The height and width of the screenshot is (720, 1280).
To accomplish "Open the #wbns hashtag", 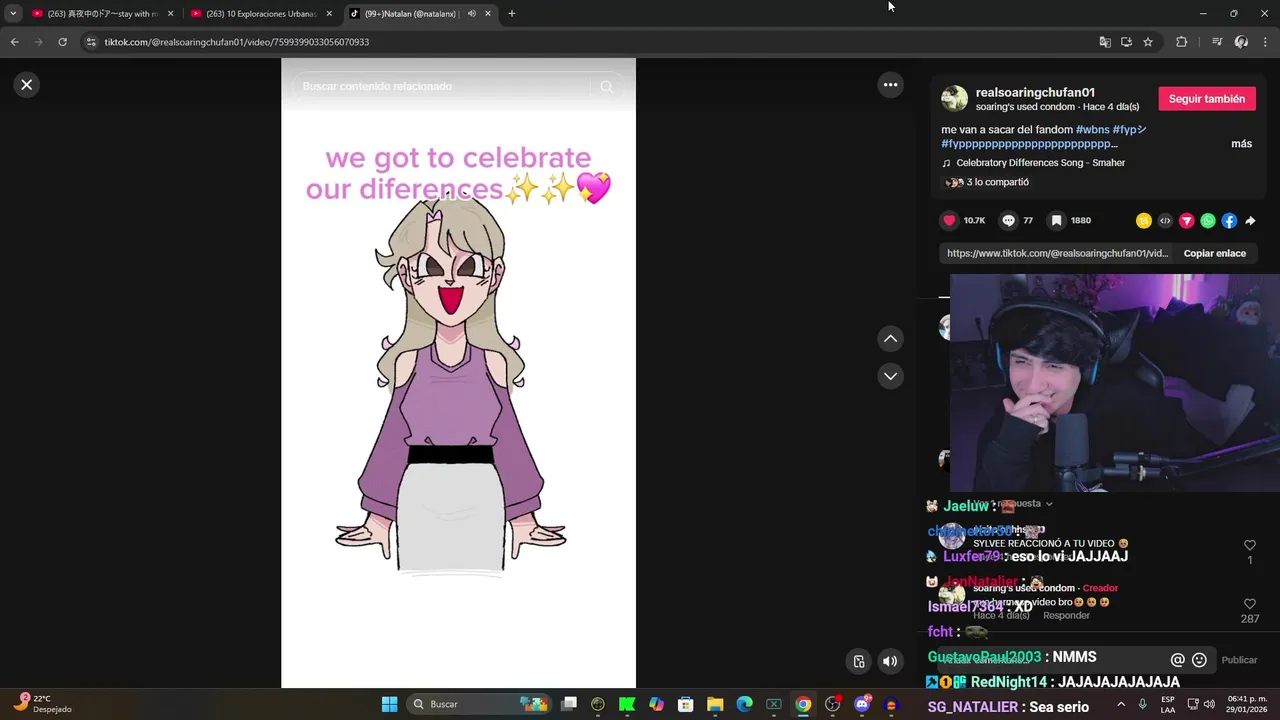I will coord(1092,130).
